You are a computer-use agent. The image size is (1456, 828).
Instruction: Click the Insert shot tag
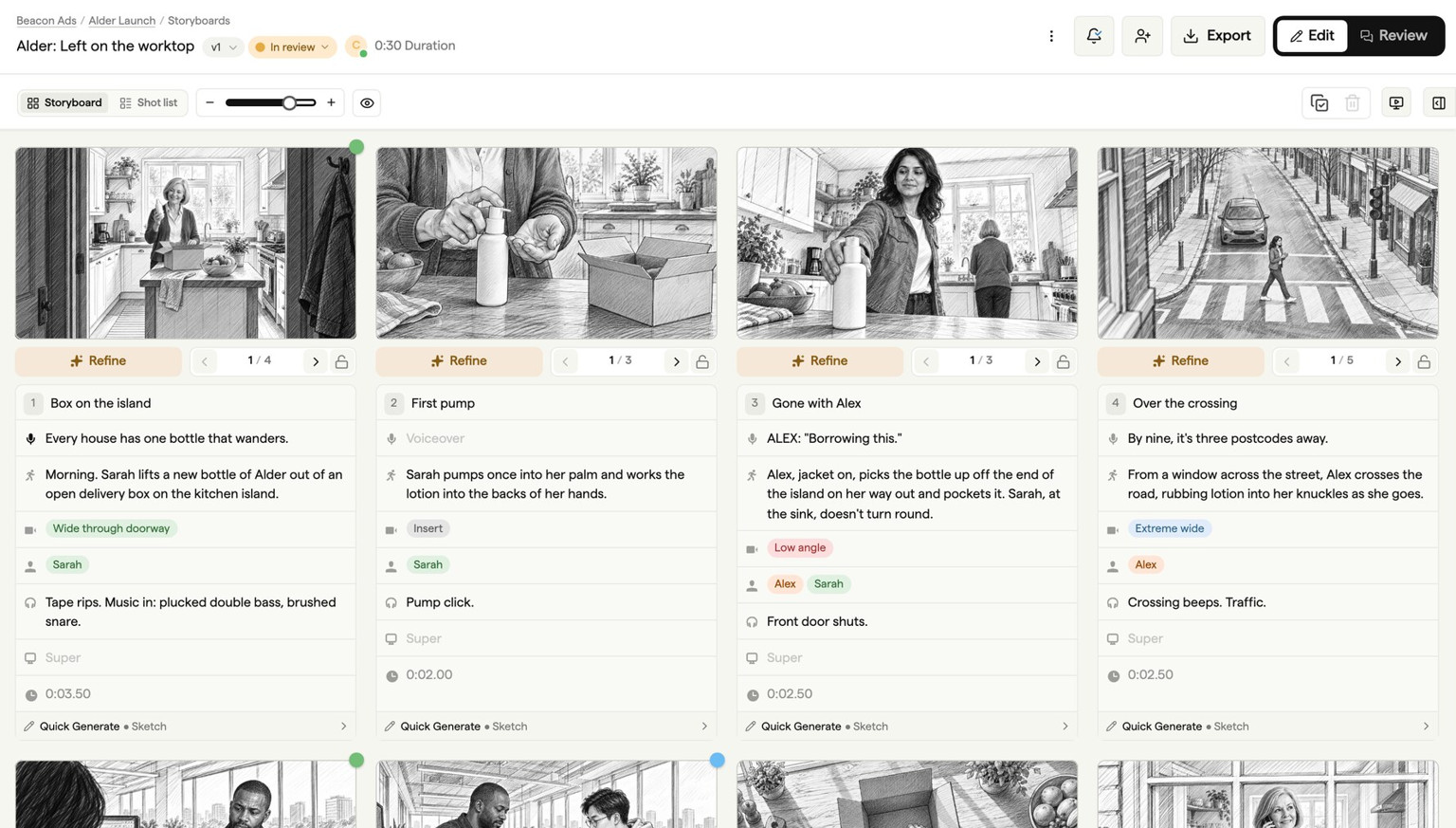[428, 528]
